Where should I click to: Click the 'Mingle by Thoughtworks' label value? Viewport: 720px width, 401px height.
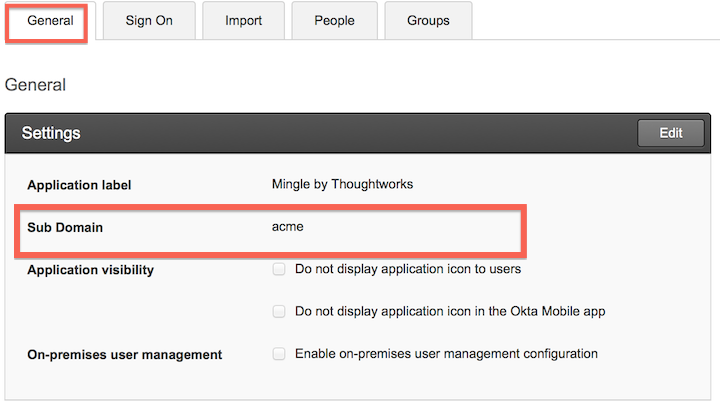coord(342,184)
